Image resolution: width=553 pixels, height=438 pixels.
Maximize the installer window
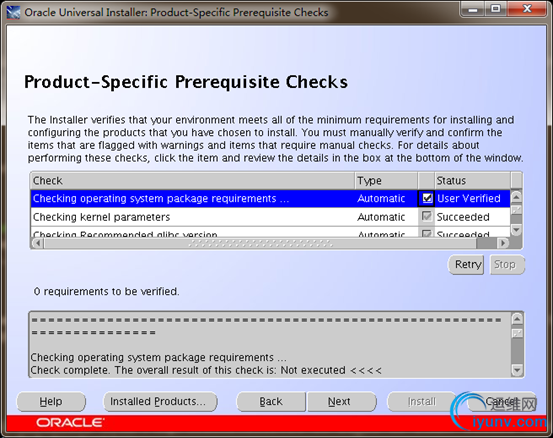click(496, 9)
